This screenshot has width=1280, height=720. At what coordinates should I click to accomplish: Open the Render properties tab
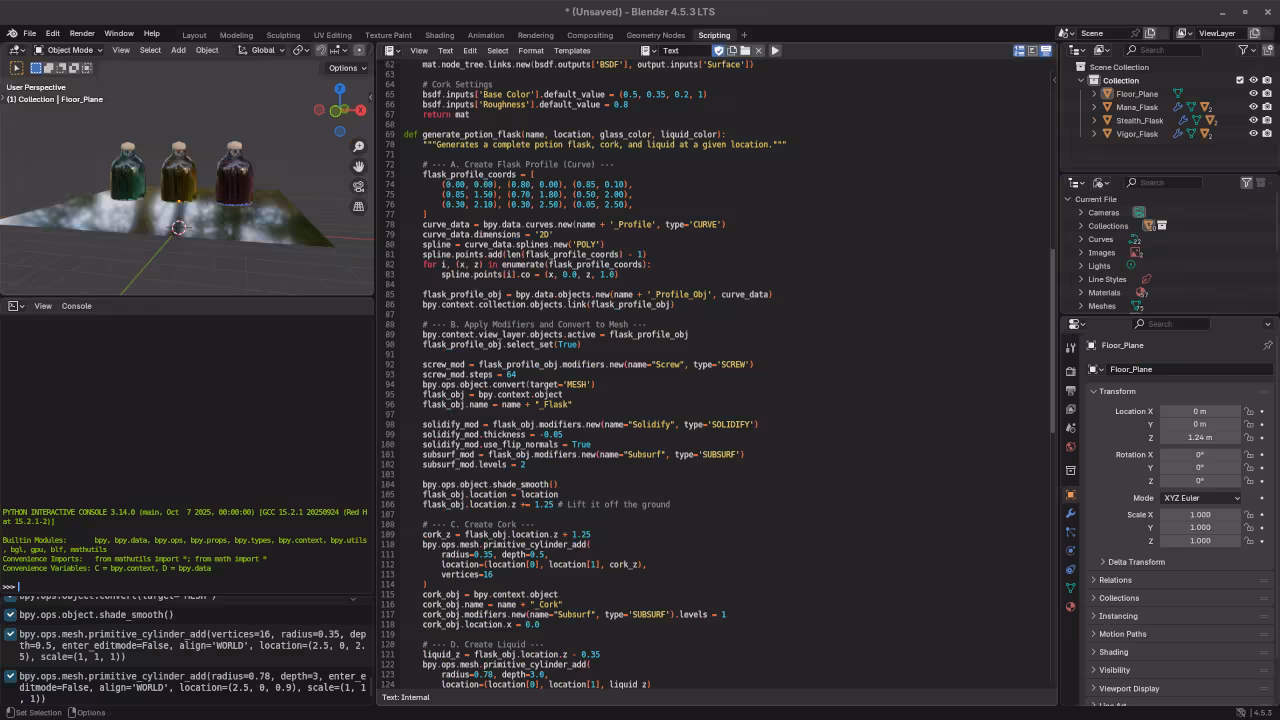pos(1071,368)
